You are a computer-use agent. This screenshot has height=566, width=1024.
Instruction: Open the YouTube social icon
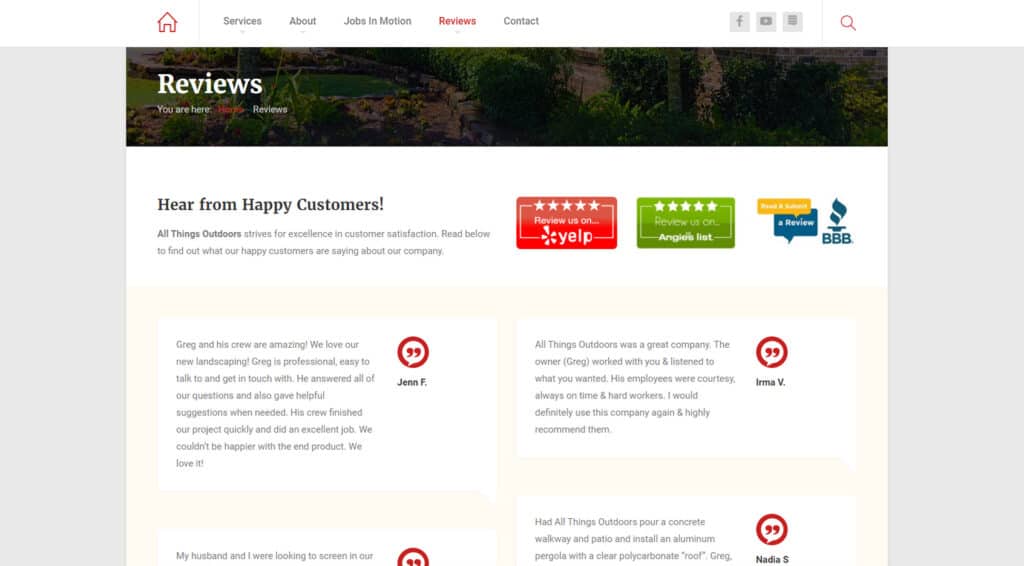click(x=766, y=22)
